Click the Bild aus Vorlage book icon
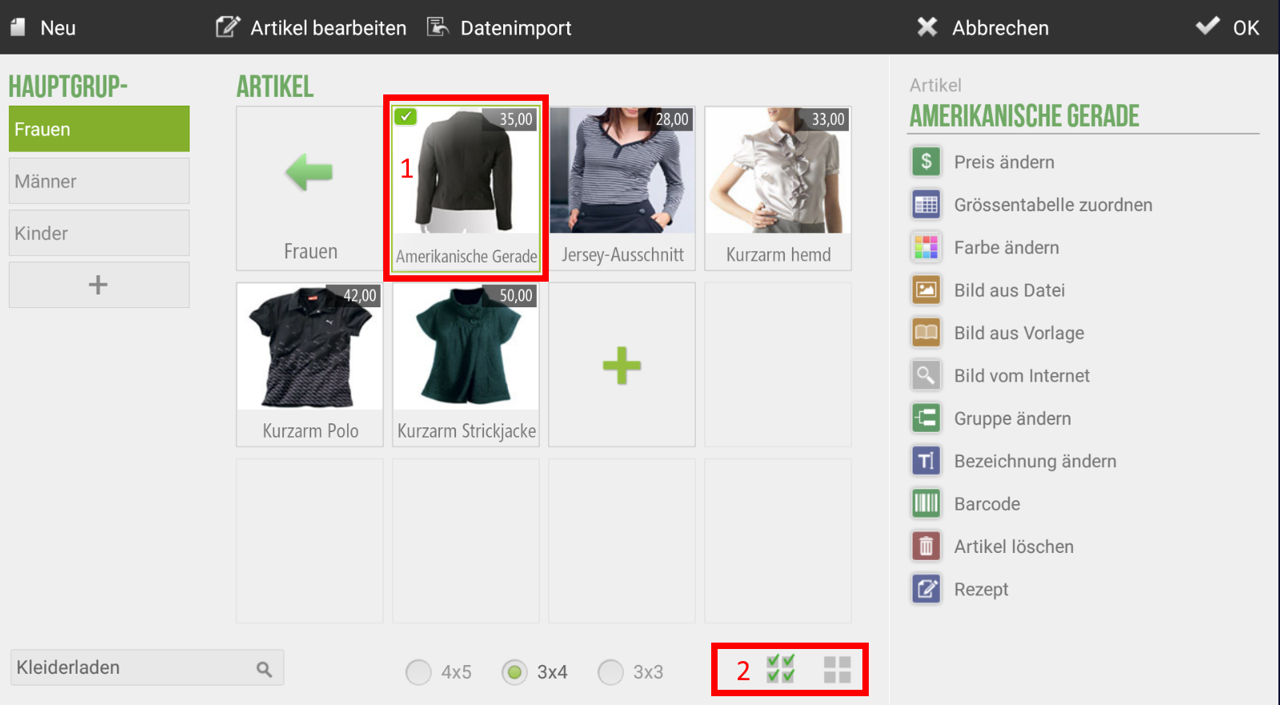The height and width of the screenshot is (705, 1280). [926, 332]
